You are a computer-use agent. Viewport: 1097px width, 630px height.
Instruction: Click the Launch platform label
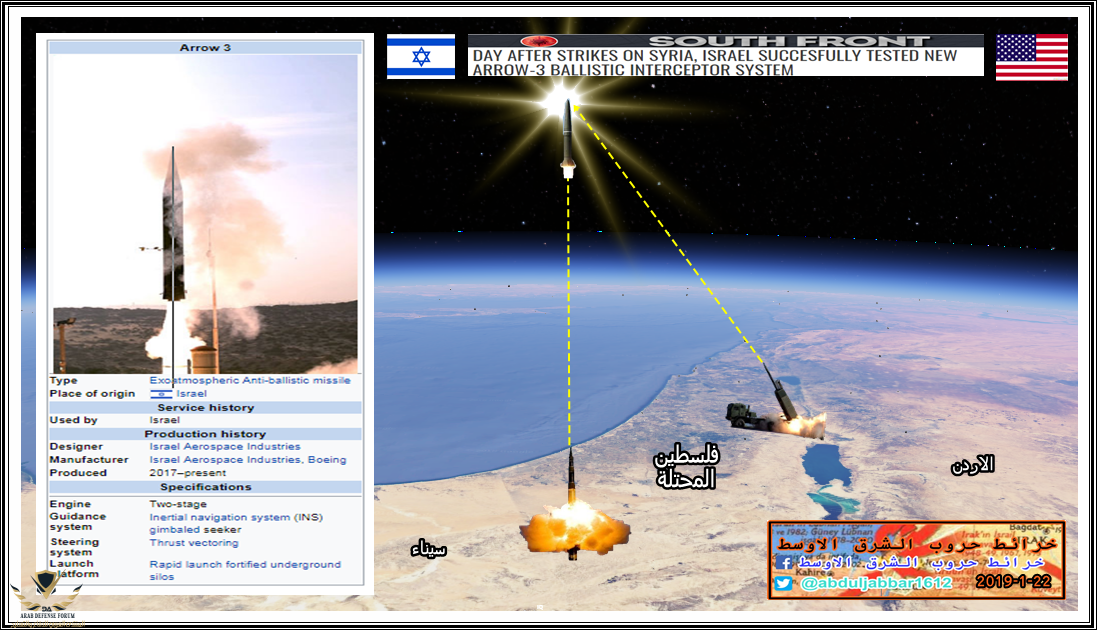[74, 568]
